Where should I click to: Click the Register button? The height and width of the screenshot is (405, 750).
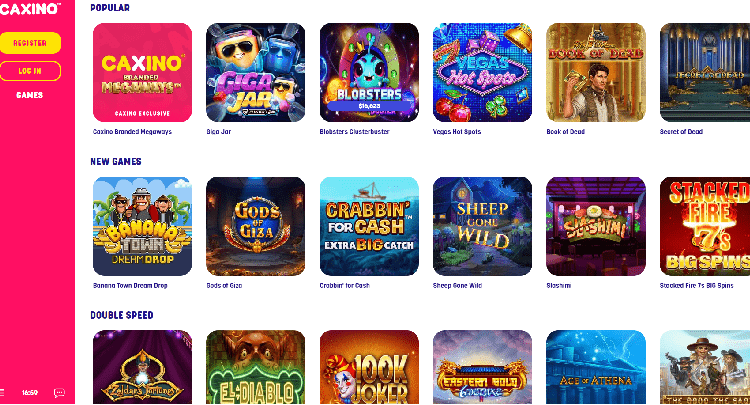pos(30,43)
